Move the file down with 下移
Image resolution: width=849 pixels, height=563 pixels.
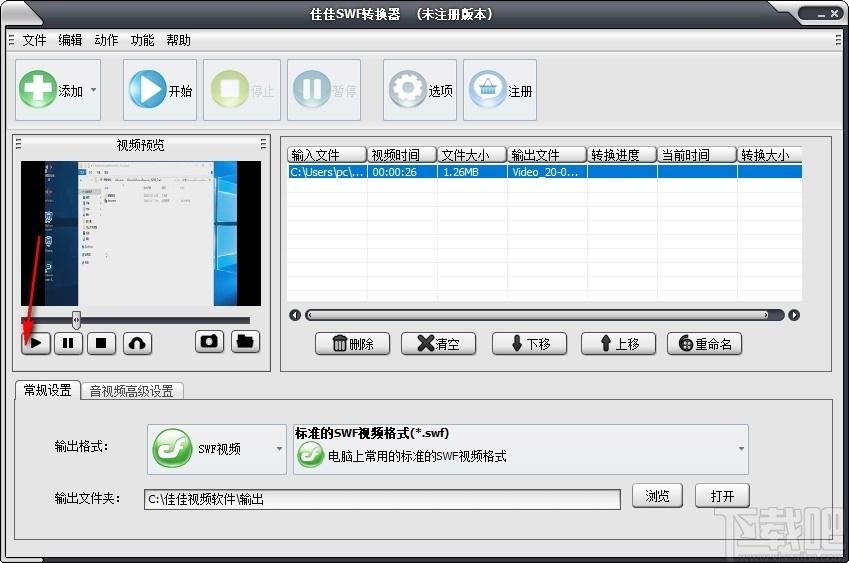coord(530,344)
